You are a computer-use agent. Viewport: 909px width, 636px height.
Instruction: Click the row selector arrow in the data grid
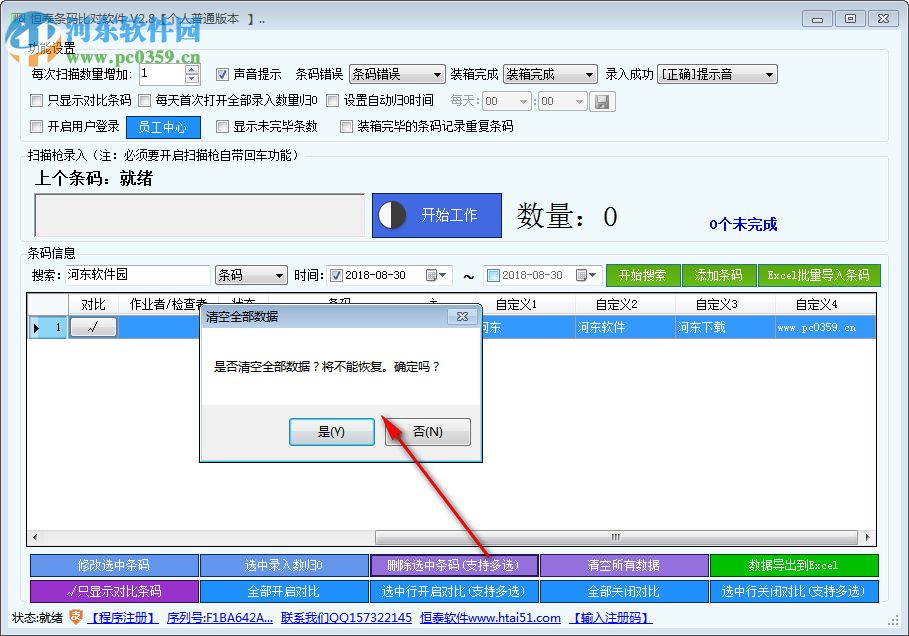(36, 327)
